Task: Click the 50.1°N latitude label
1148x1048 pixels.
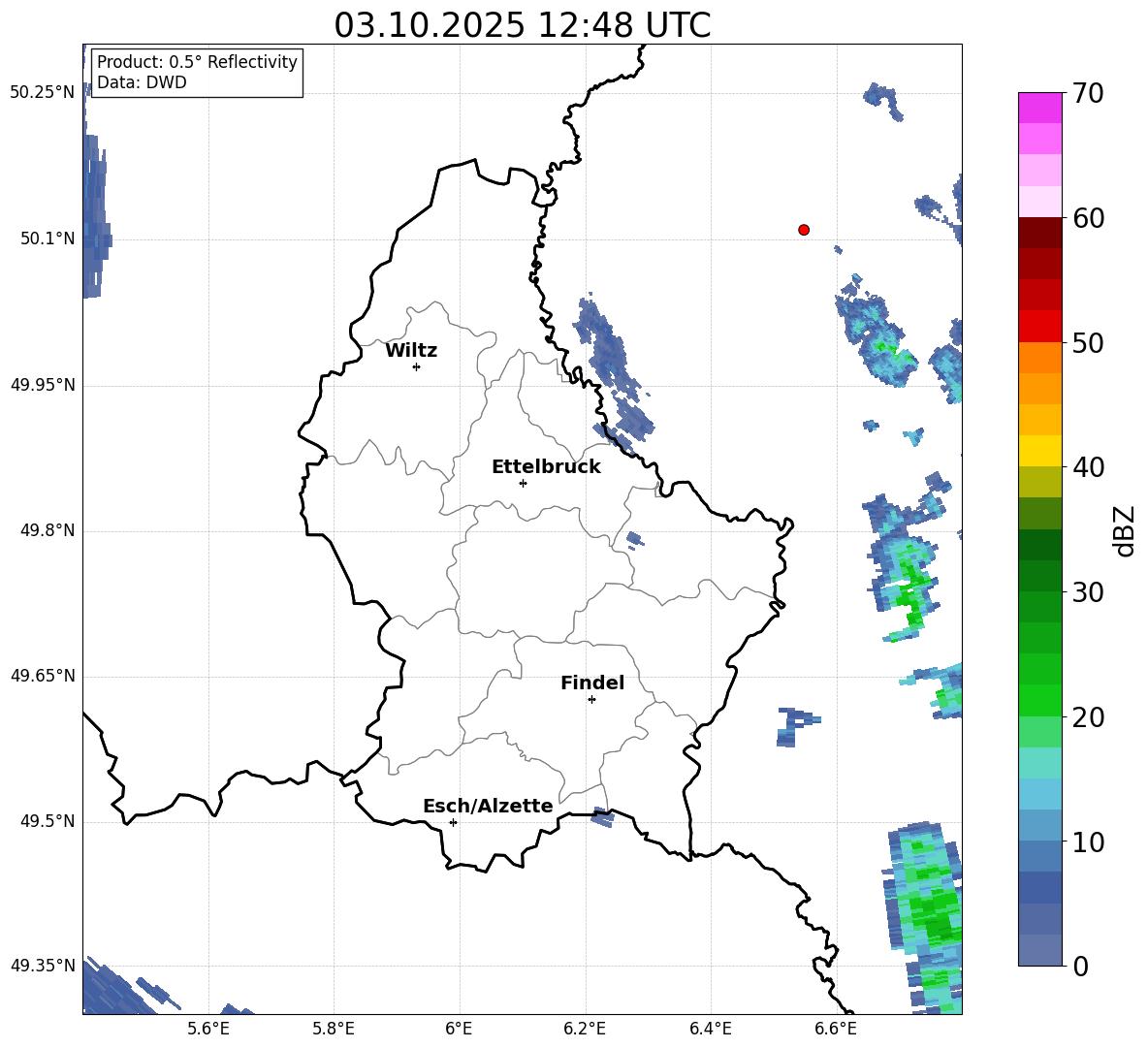Action: [x=48, y=238]
